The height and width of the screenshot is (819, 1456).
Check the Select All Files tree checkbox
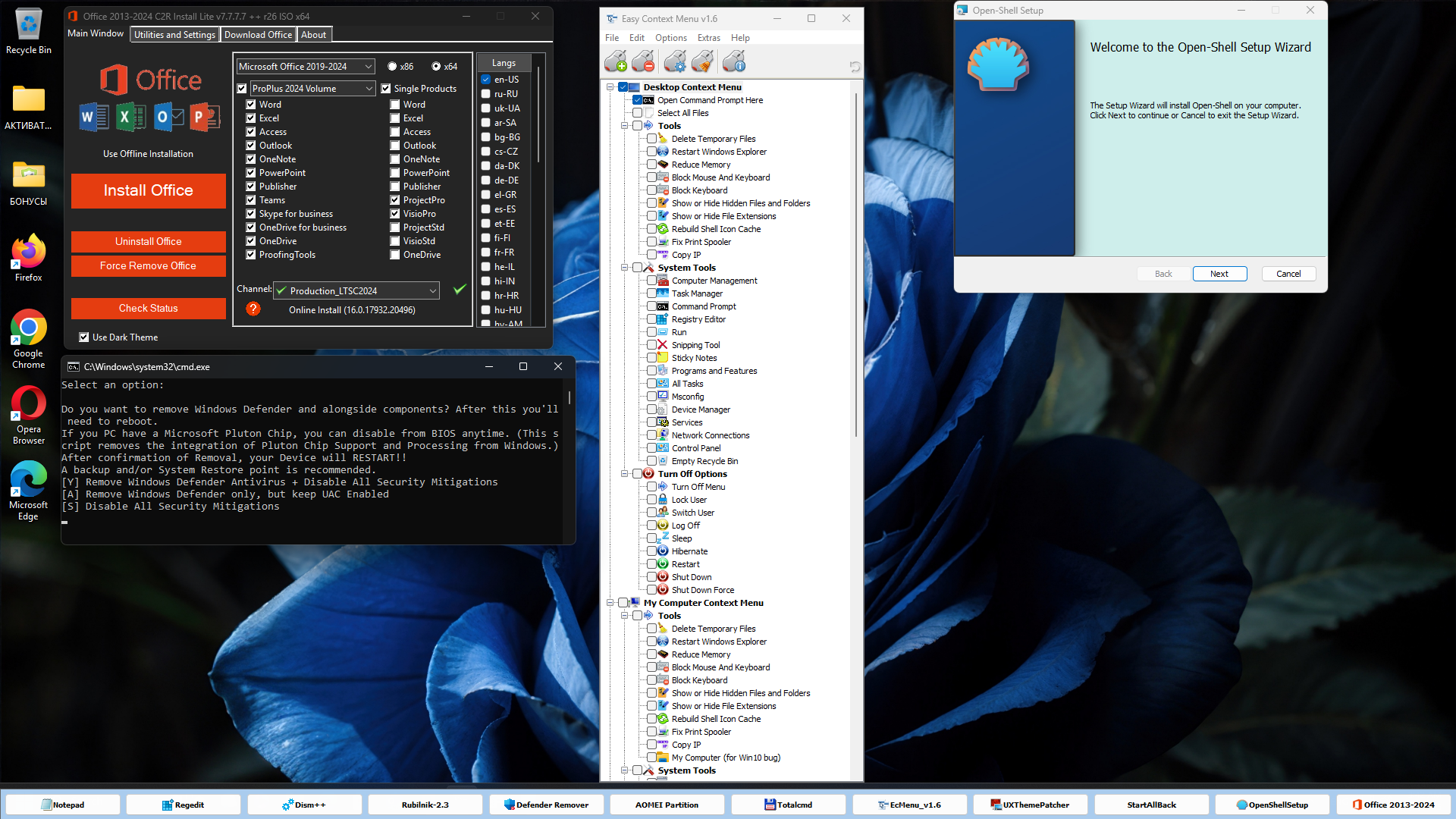(x=638, y=113)
